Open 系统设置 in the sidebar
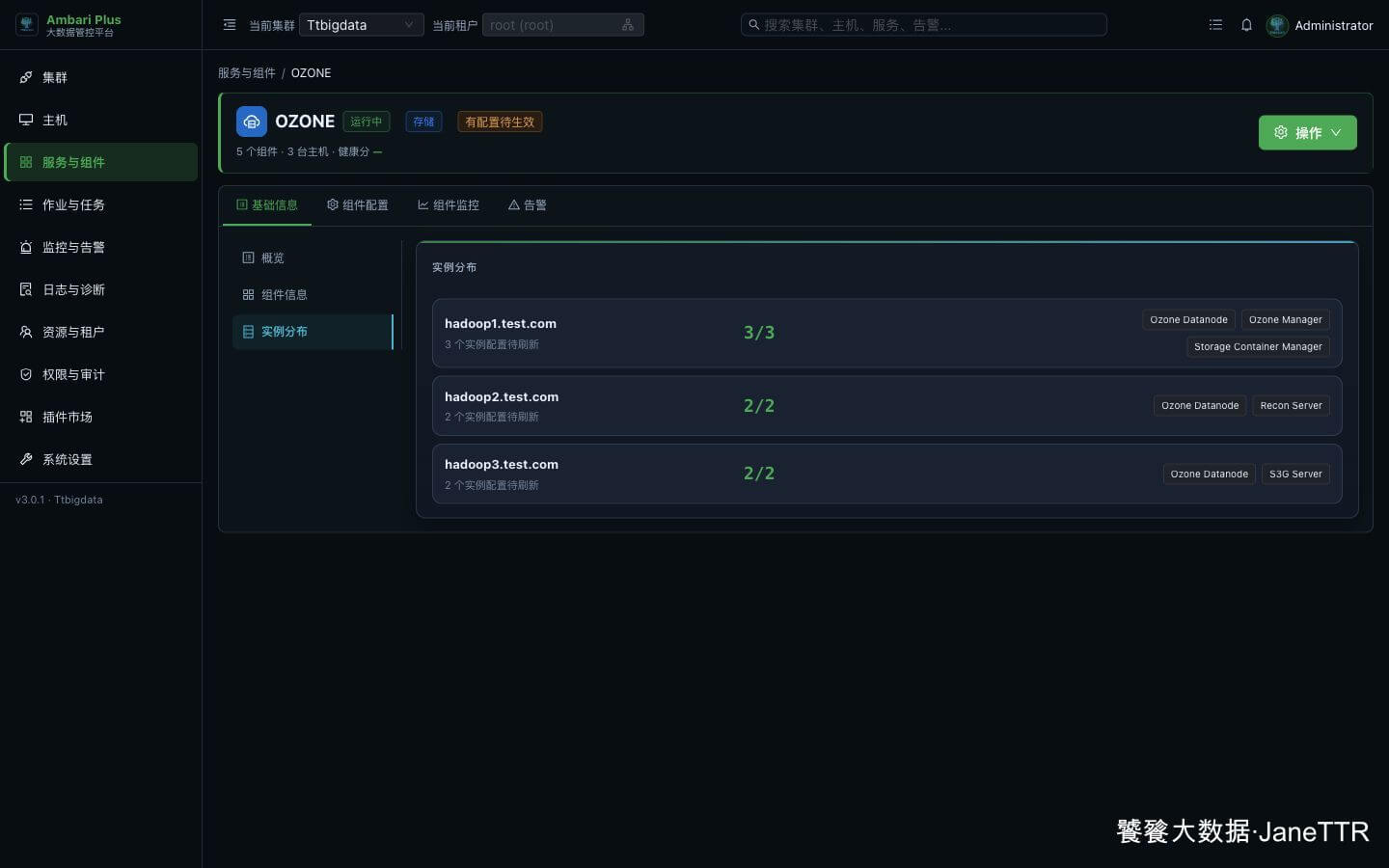 pyautogui.click(x=101, y=459)
